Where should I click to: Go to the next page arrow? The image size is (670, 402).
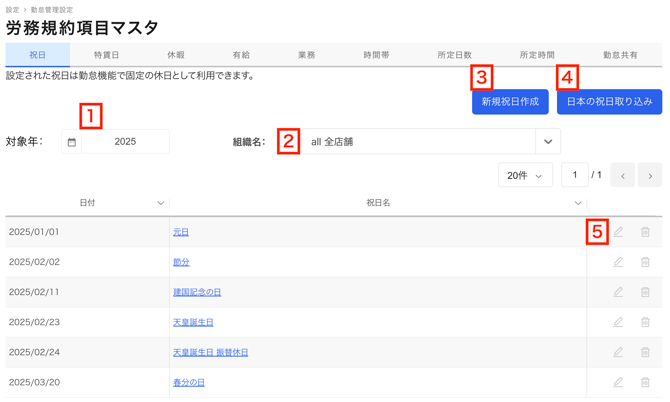pos(650,176)
